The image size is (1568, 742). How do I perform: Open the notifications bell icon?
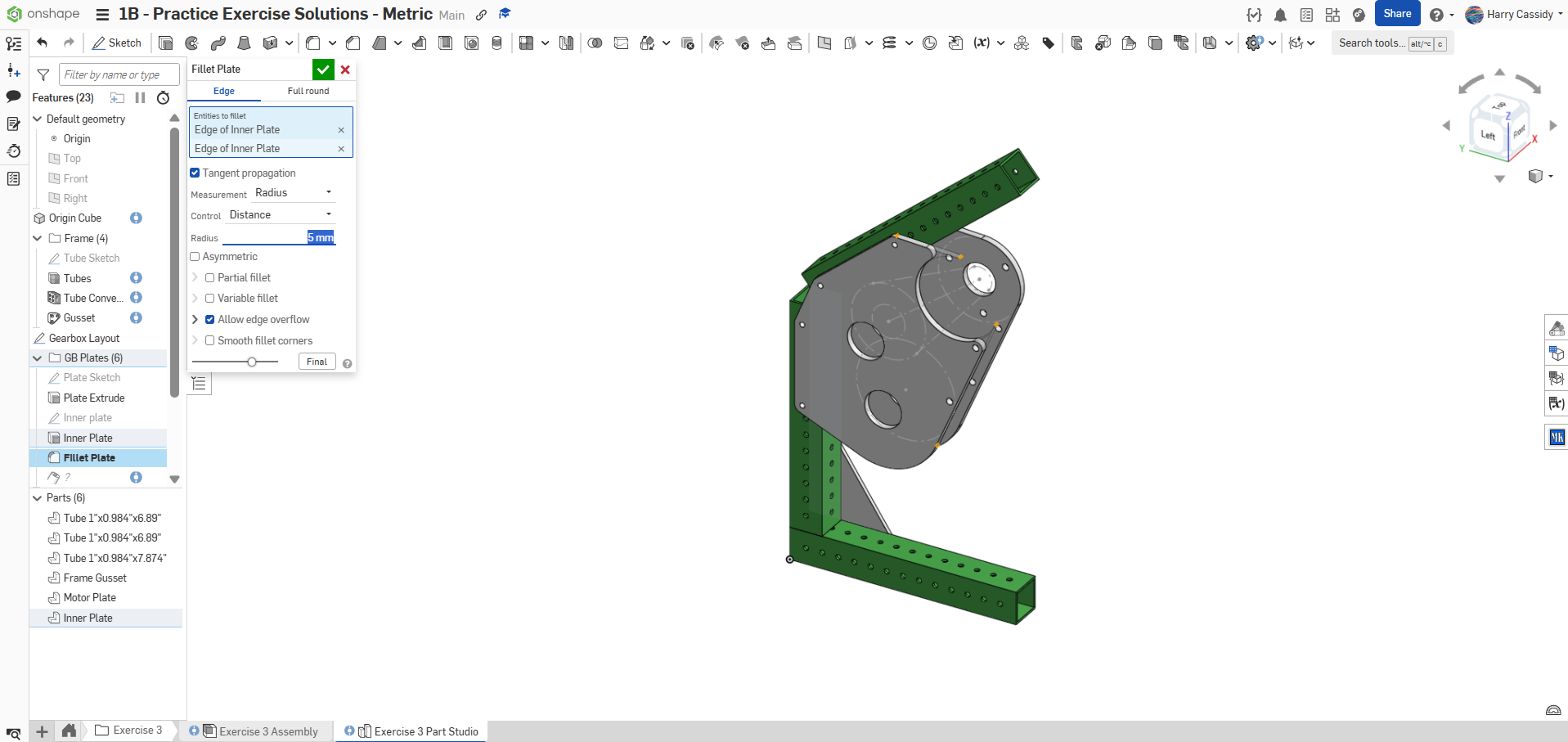tap(1280, 15)
